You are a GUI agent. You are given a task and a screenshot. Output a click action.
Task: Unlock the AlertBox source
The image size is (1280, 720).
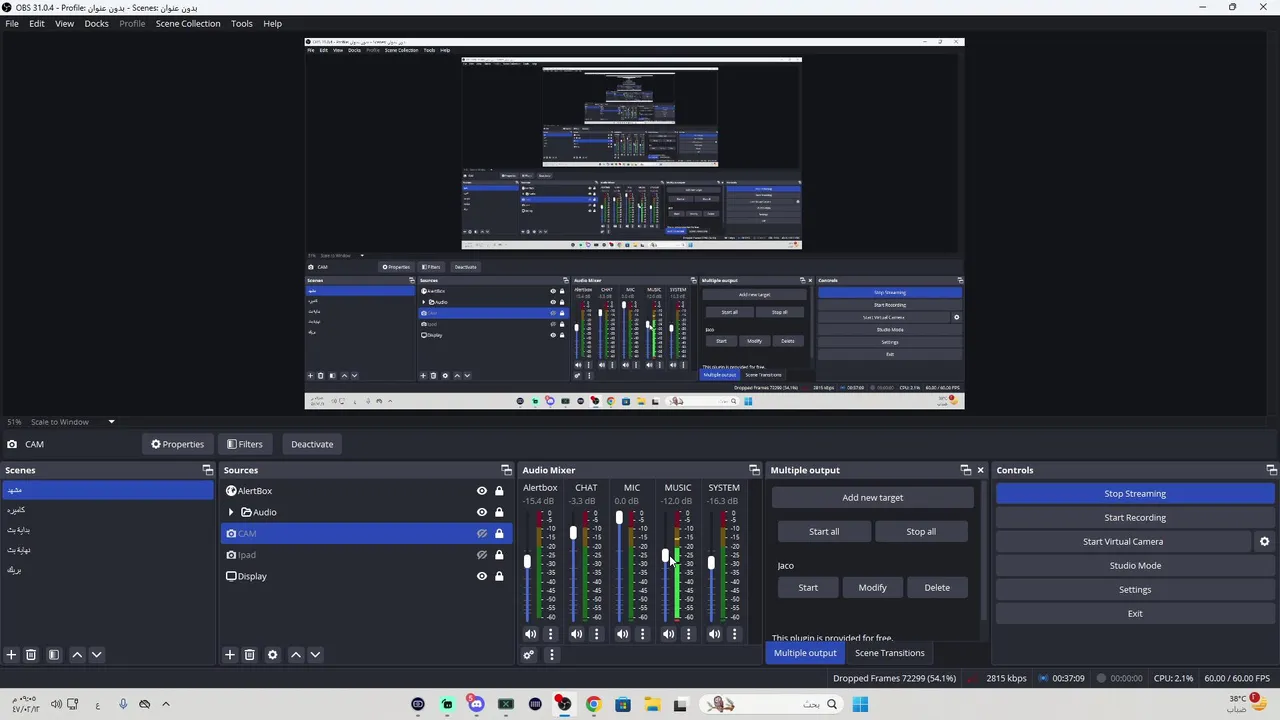[499, 491]
